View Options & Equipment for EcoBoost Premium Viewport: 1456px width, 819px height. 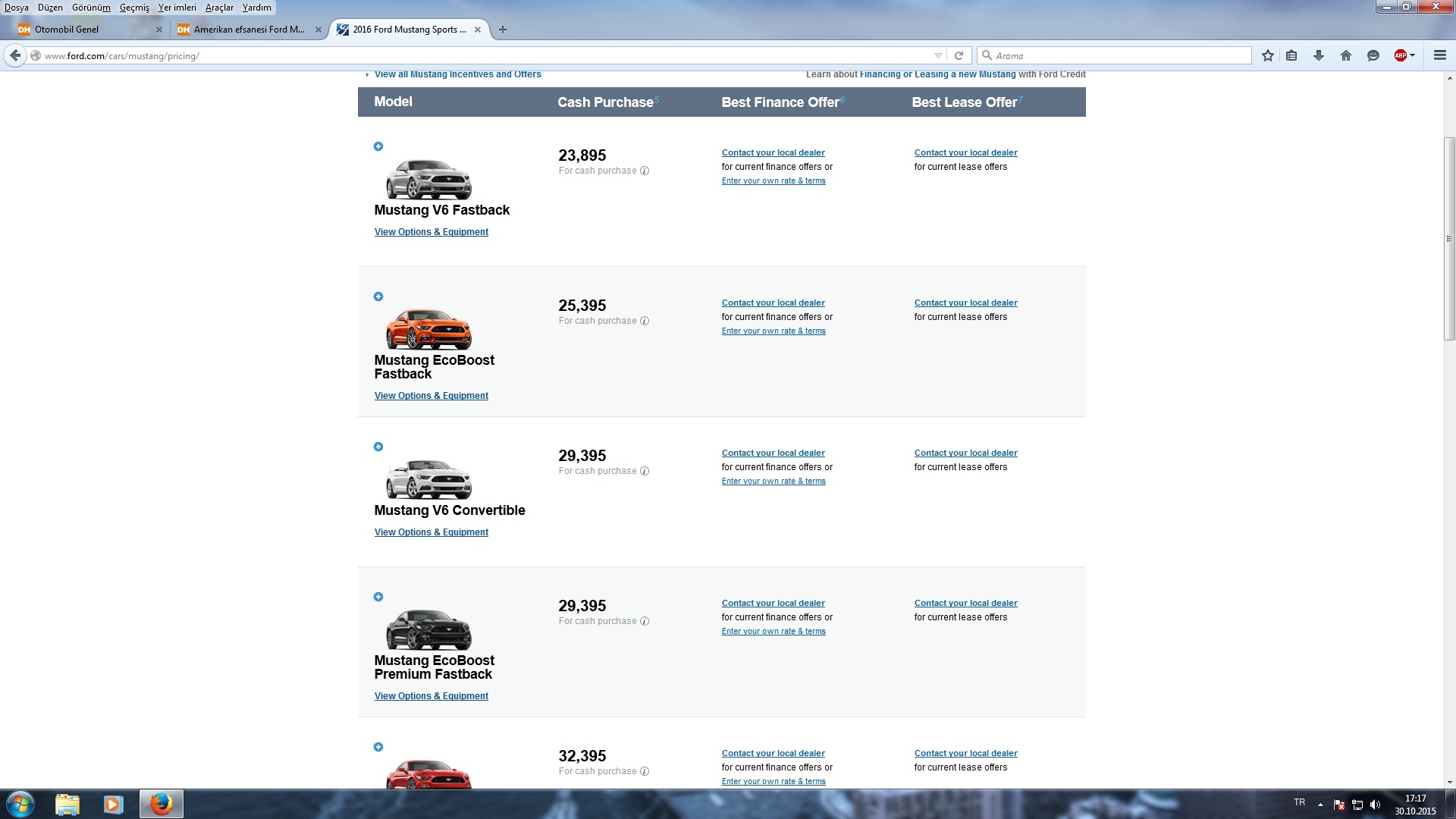[431, 696]
